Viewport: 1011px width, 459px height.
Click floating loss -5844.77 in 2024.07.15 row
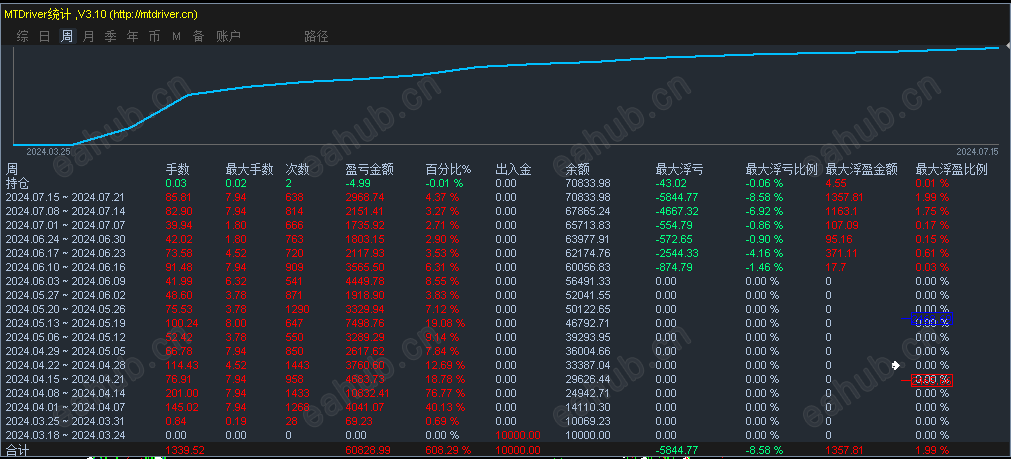[677, 197]
